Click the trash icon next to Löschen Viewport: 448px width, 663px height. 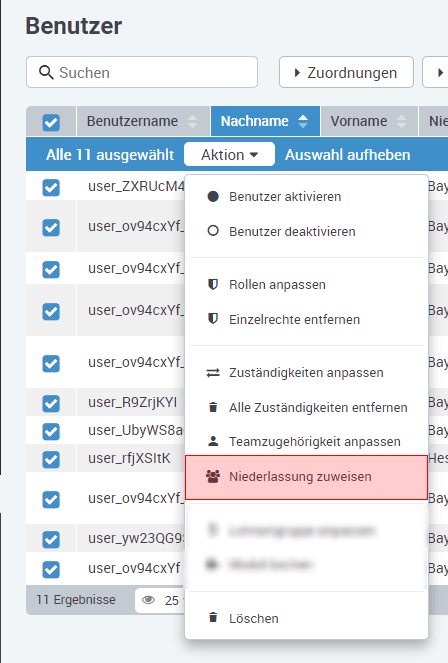tap(213, 618)
